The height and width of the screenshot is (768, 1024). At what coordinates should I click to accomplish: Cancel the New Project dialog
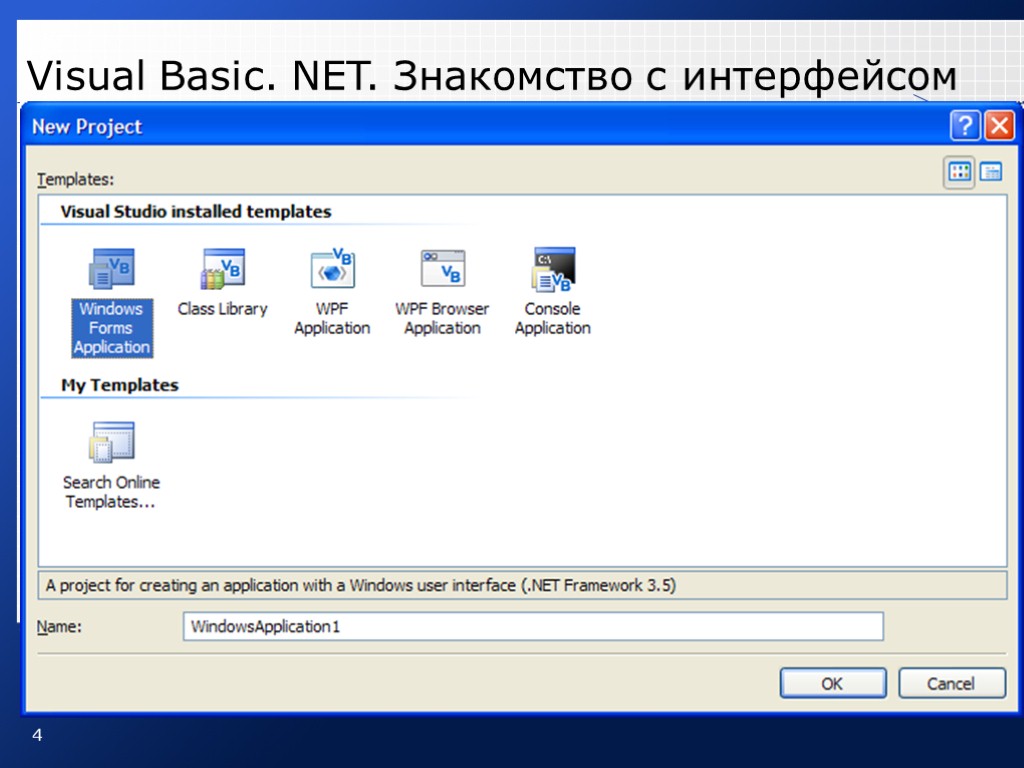(x=952, y=683)
